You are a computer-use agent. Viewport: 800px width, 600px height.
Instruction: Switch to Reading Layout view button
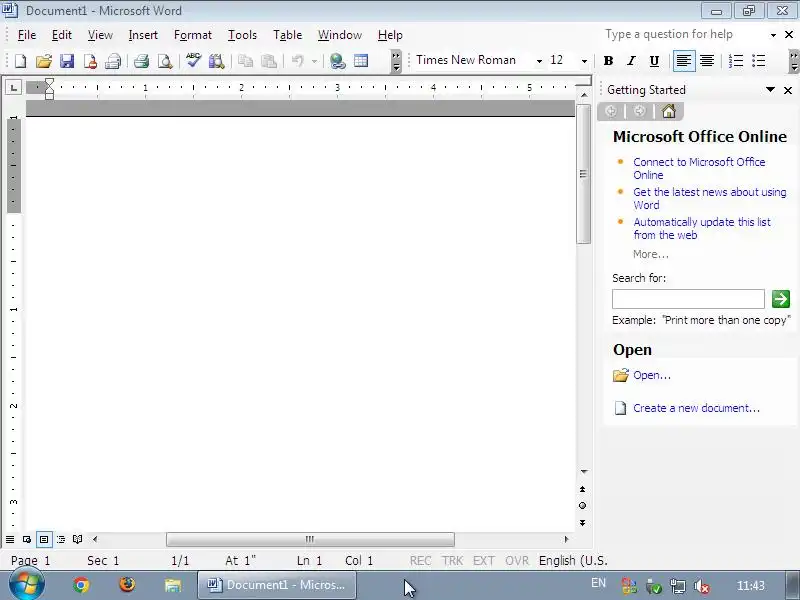[x=78, y=539]
